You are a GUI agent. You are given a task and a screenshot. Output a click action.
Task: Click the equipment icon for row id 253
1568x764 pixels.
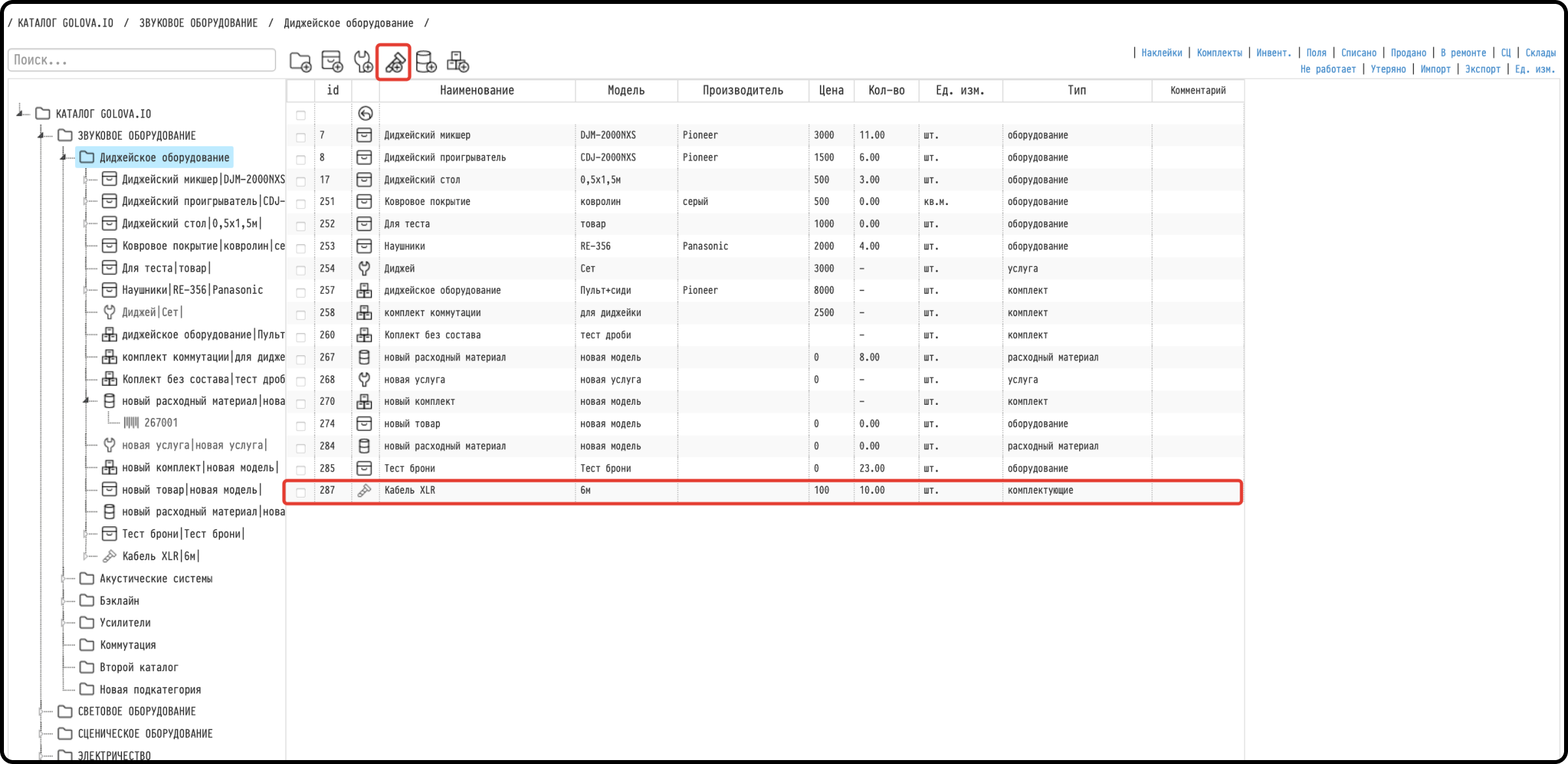(x=364, y=246)
